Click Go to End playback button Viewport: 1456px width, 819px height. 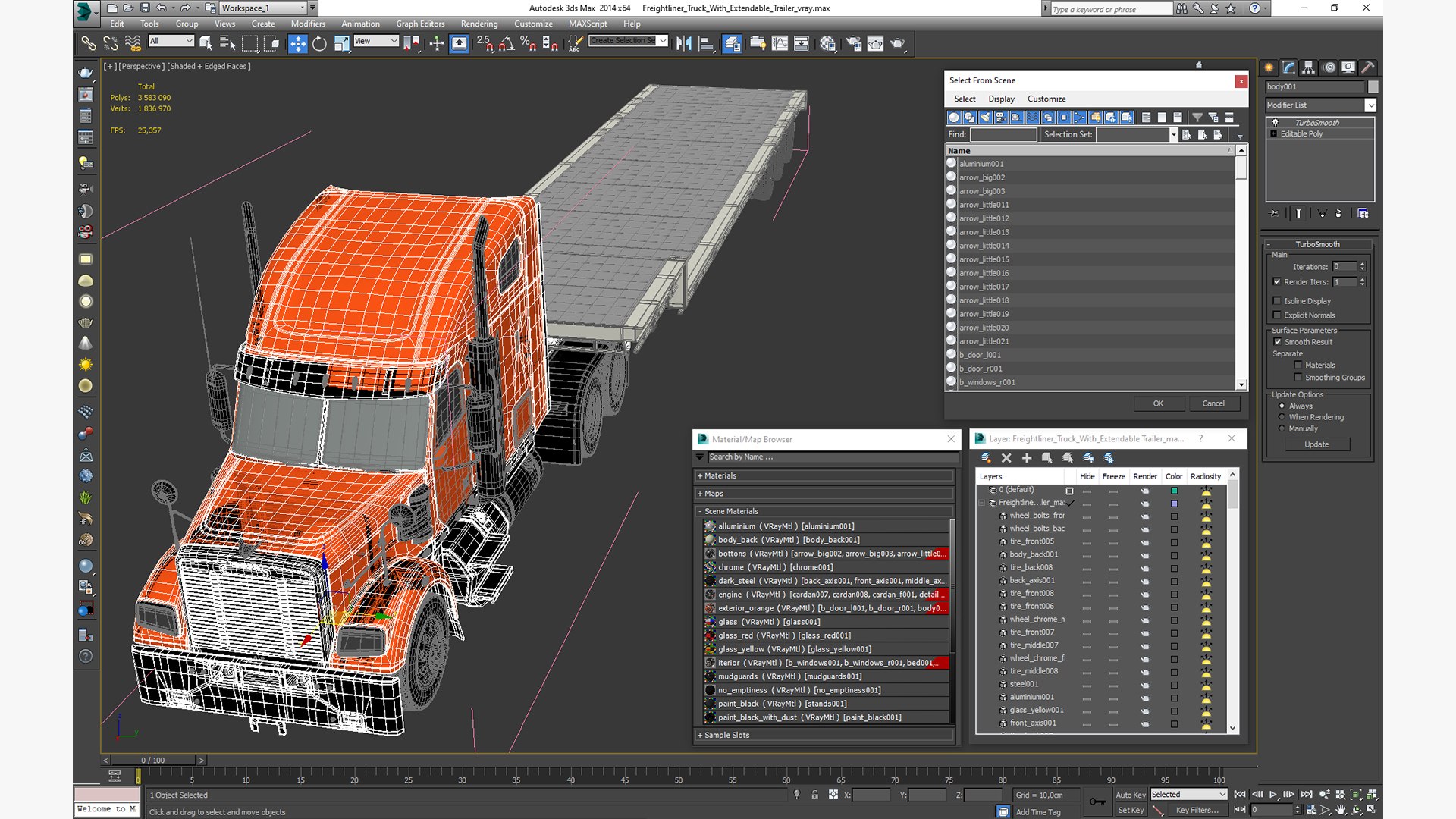coord(1306,795)
